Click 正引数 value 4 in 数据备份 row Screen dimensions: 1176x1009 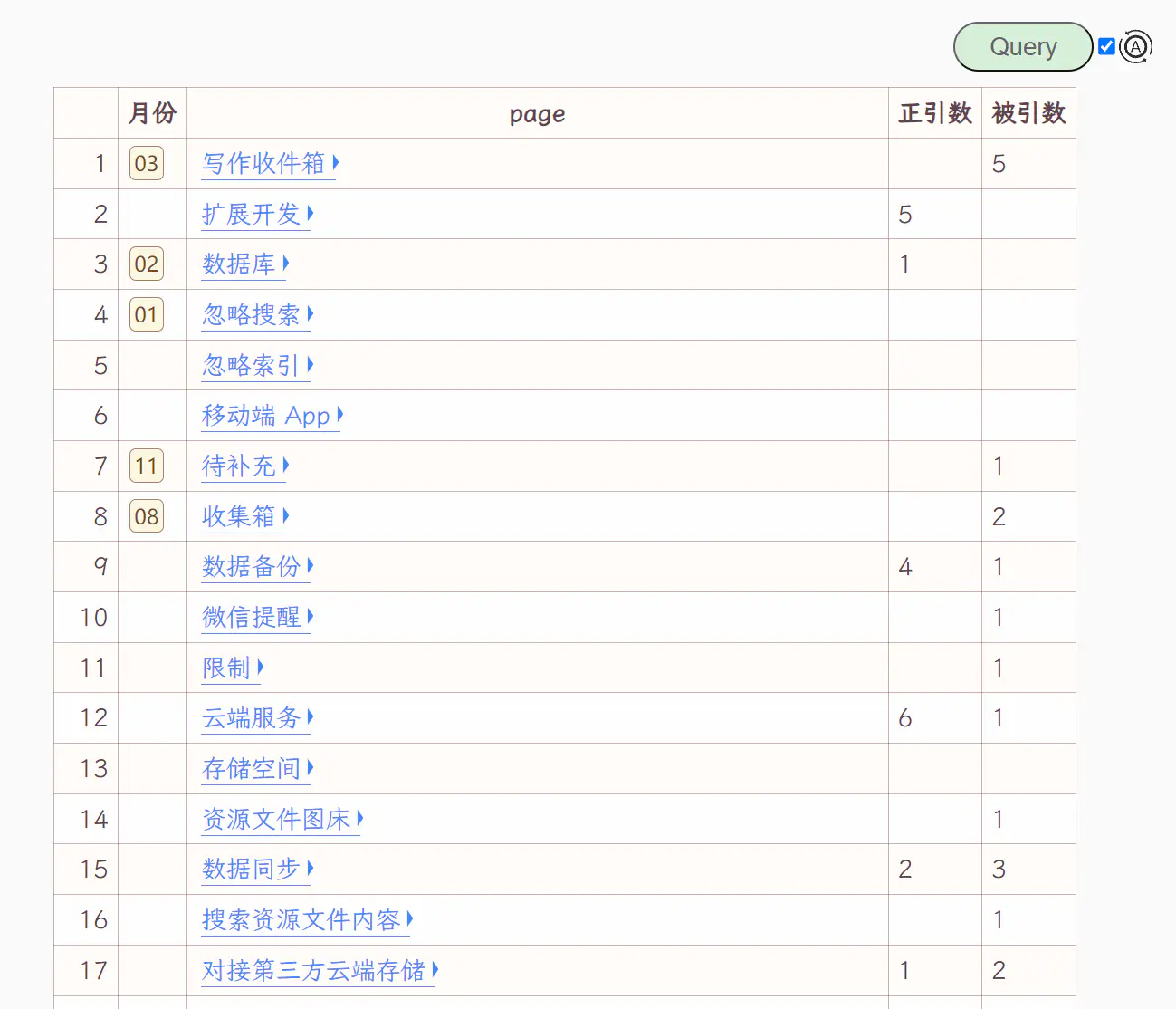pyautogui.click(x=905, y=567)
